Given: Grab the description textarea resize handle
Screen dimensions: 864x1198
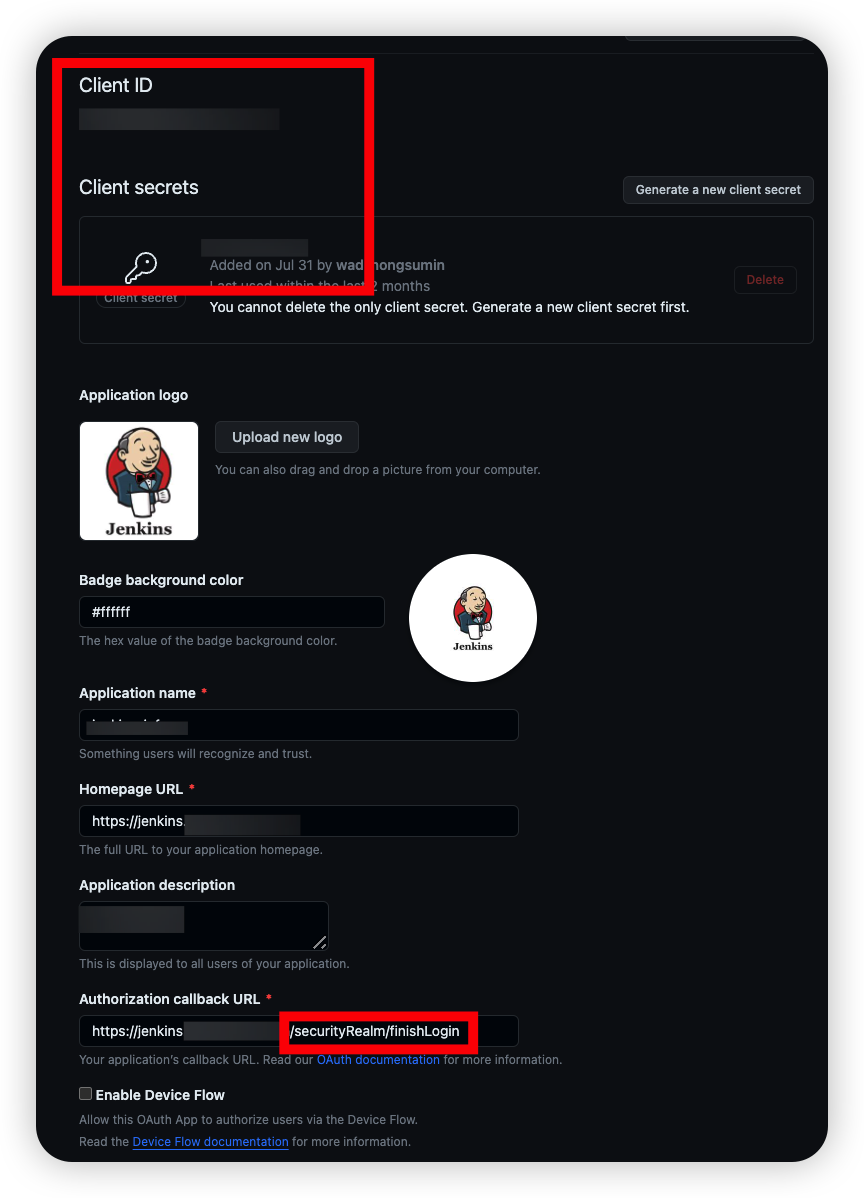Looking at the screenshot, I should [320, 943].
